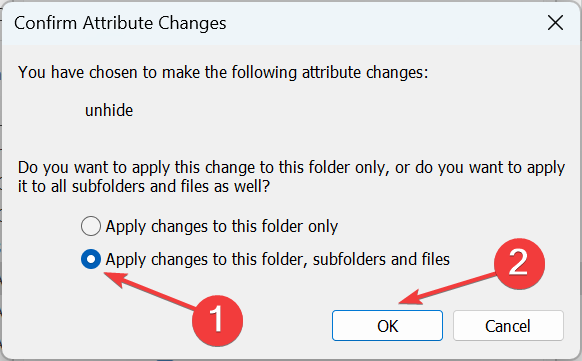Confirm the changes with the OK button

click(387, 326)
